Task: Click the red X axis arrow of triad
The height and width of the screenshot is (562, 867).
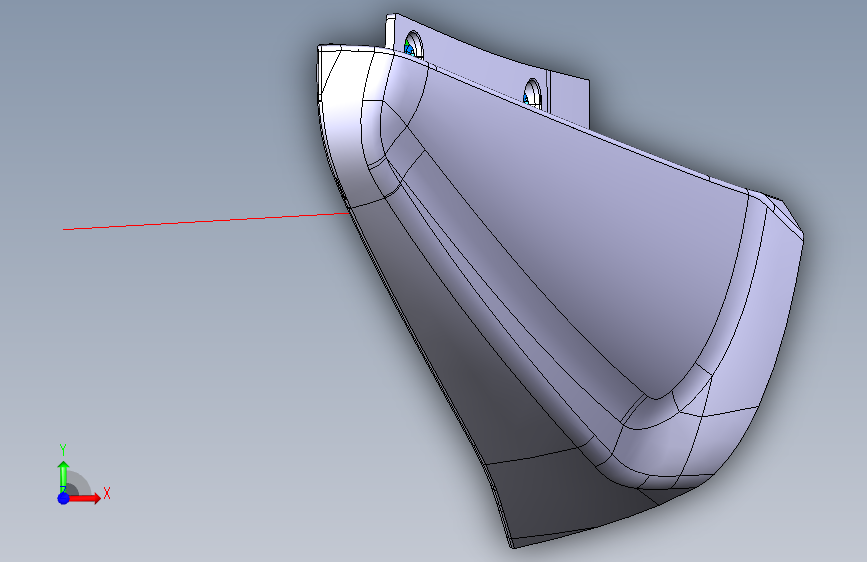Action: tap(86, 498)
